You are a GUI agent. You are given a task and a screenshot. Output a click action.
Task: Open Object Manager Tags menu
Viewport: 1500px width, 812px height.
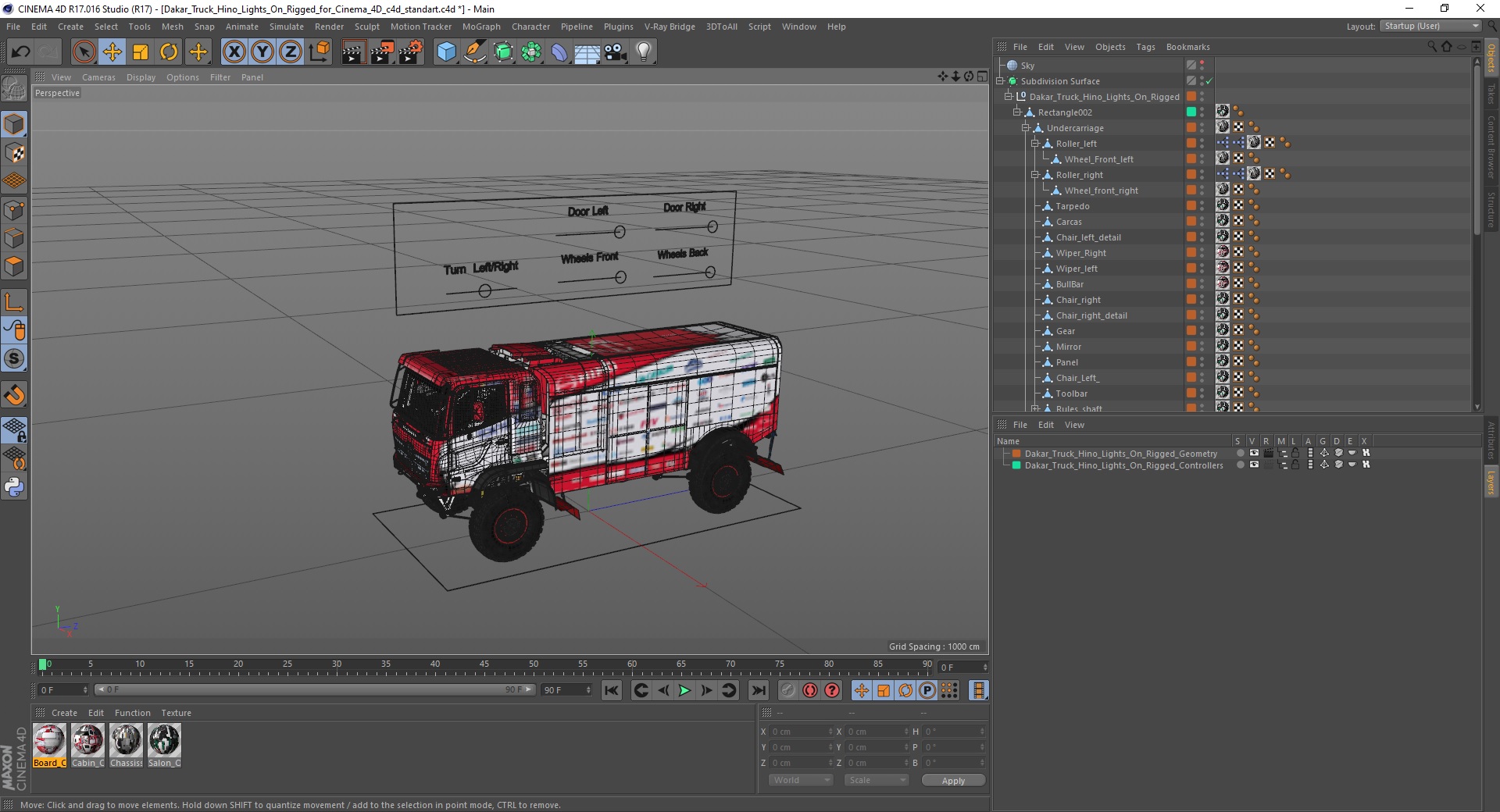pos(1145,47)
